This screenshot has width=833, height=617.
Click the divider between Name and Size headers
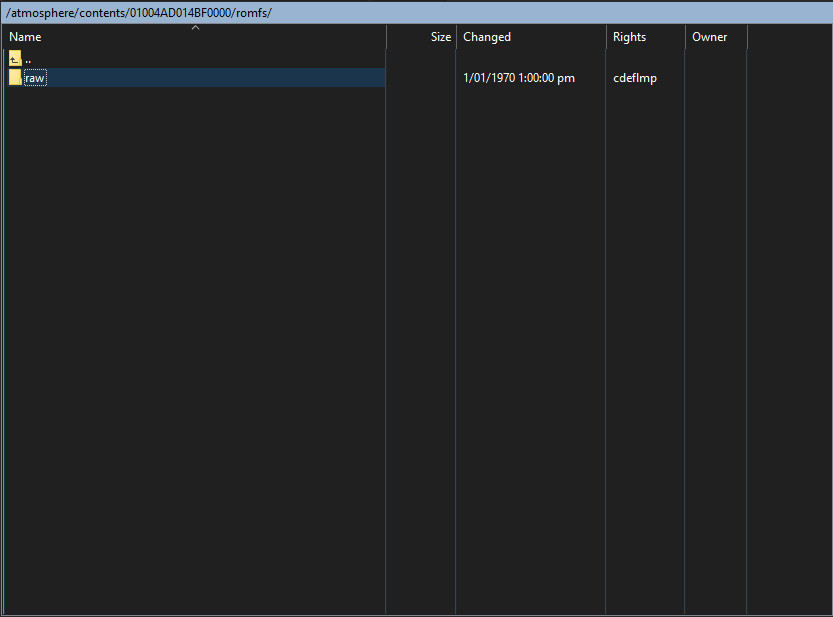[x=386, y=37]
